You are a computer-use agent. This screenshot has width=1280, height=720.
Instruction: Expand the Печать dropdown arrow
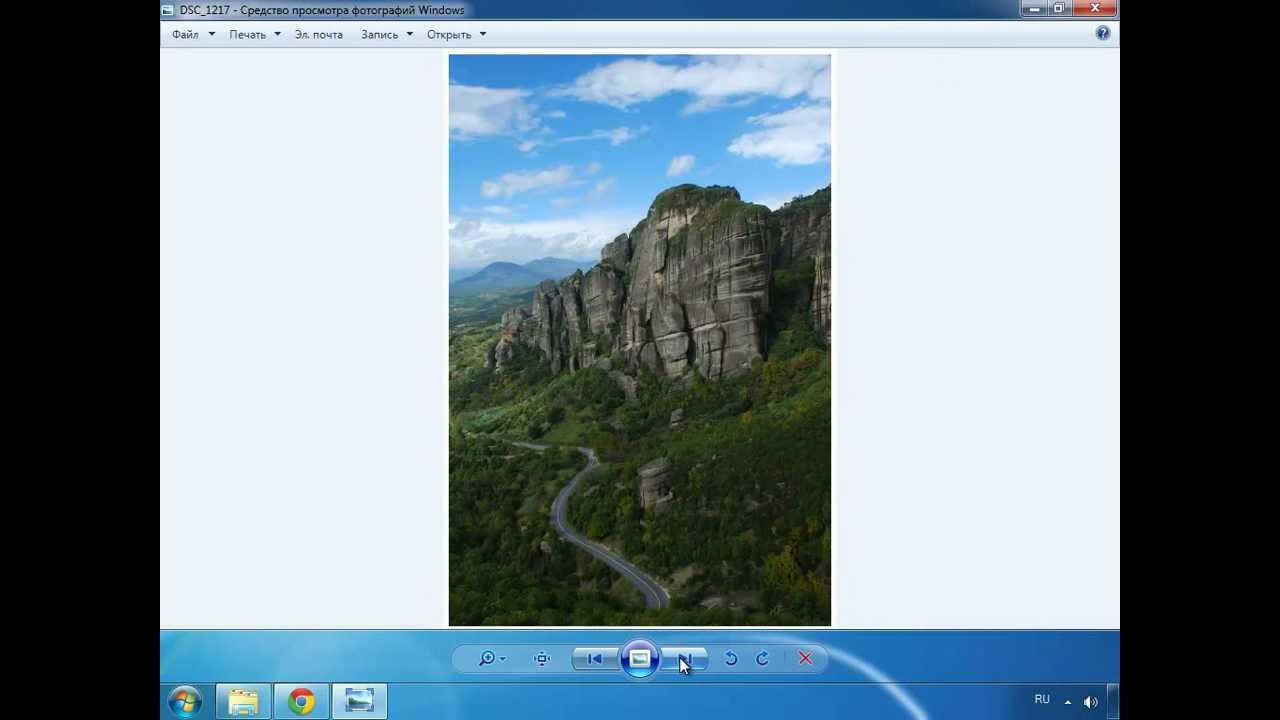[277, 34]
